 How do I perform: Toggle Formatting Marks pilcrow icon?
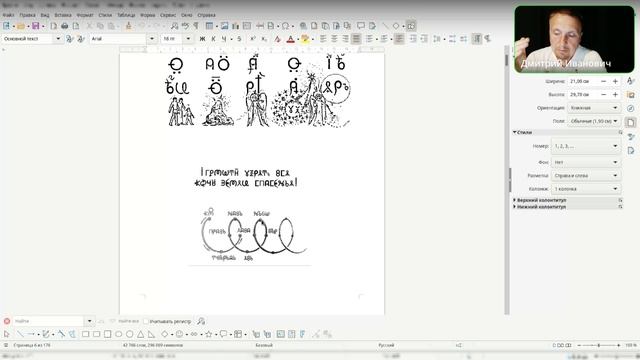tap(196, 26)
